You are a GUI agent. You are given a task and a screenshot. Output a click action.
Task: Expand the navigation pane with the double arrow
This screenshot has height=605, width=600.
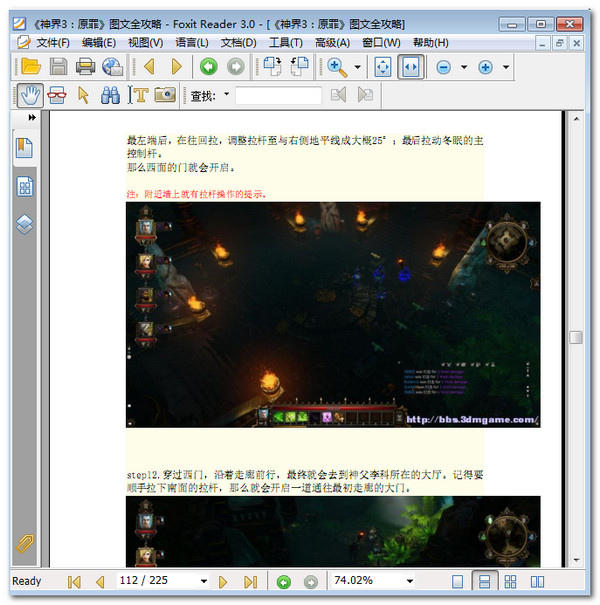coord(32,117)
